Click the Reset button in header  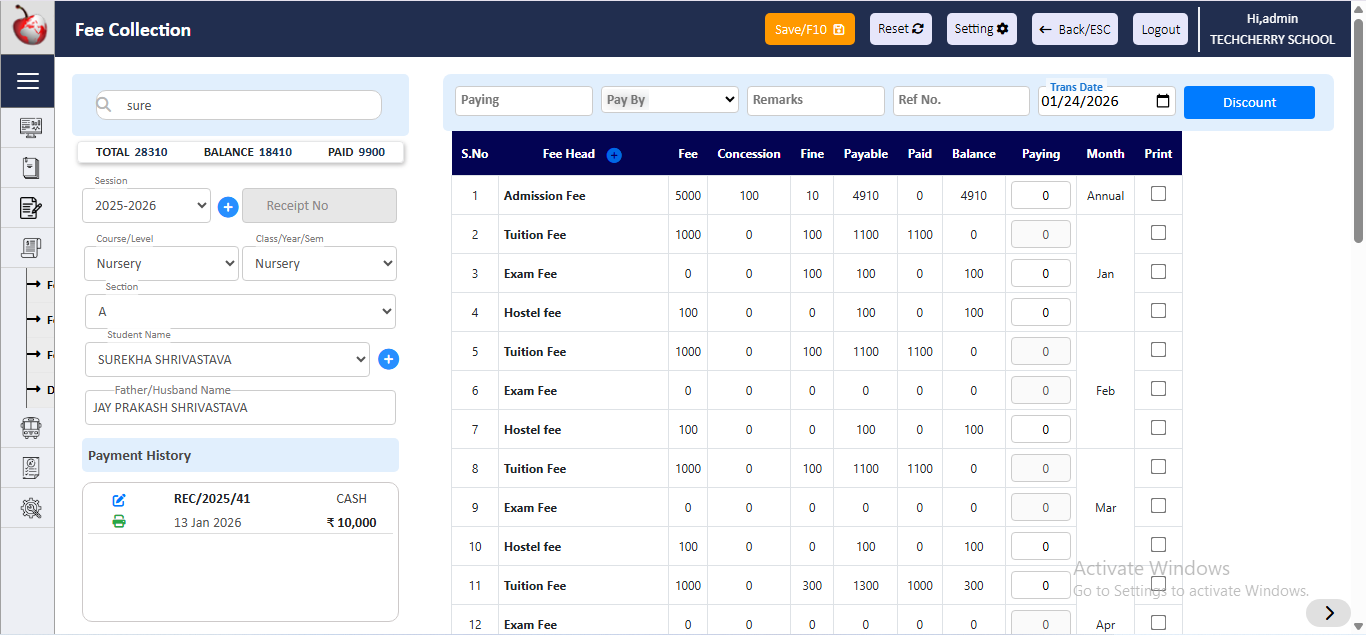(x=900, y=29)
